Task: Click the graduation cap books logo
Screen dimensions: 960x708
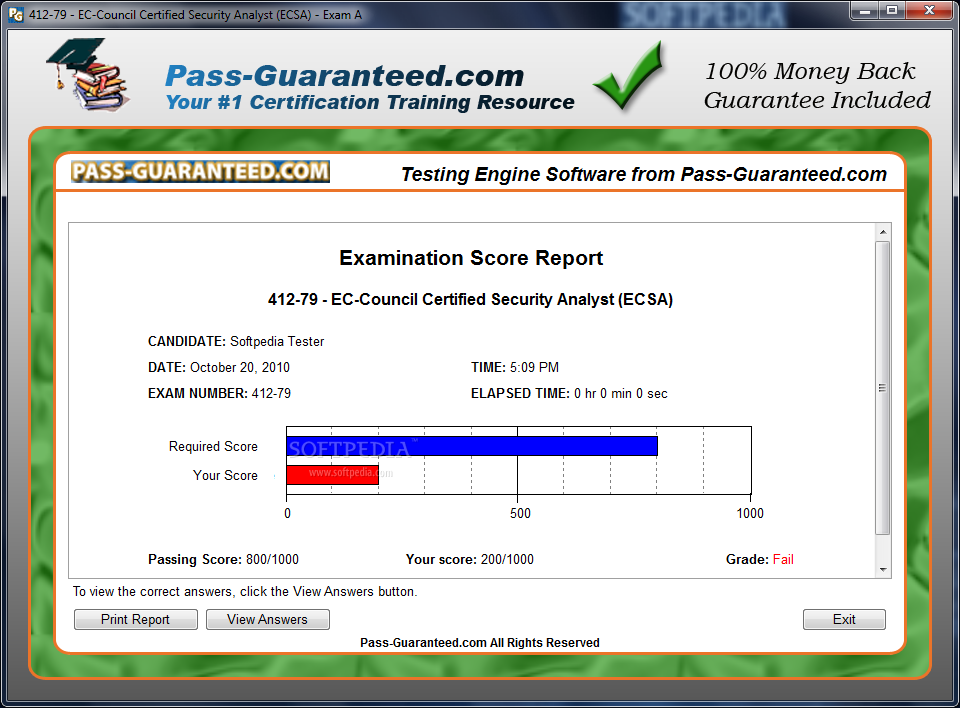Action: (88, 74)
